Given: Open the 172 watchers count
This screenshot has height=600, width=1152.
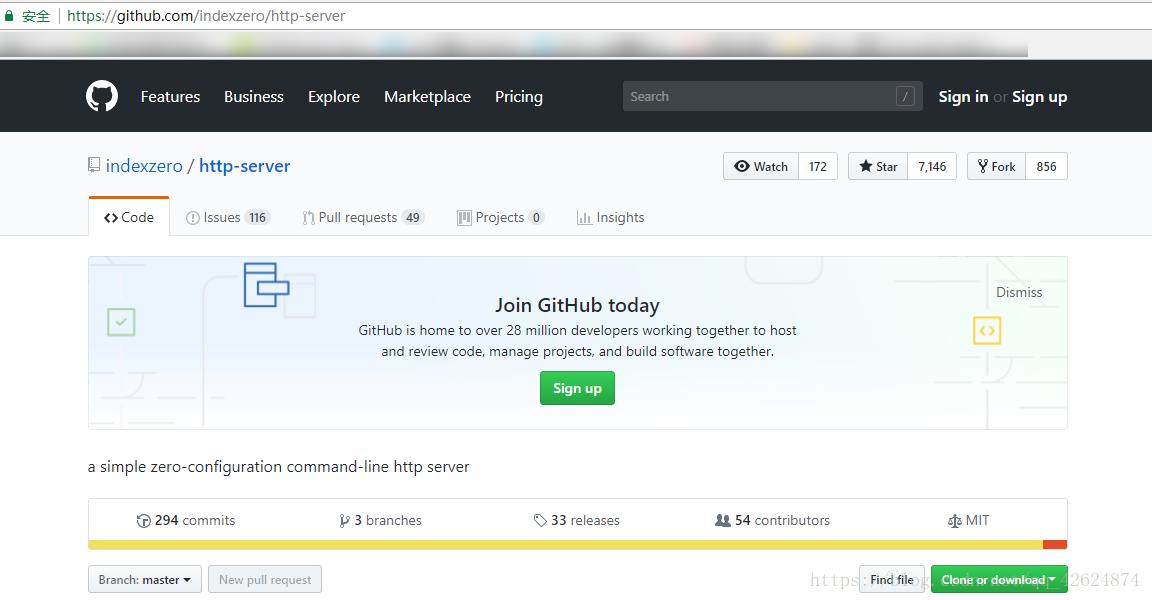Looking at the screenshot, I should tap(818, 166).
